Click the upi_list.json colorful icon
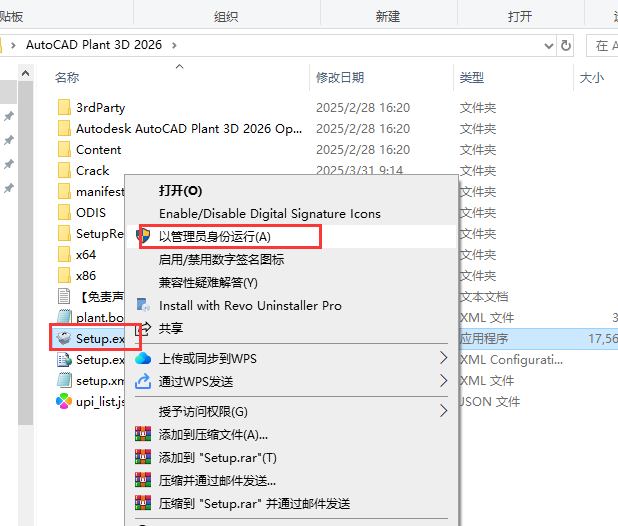This screenshot has width=618, height=526. pos(64,401)
